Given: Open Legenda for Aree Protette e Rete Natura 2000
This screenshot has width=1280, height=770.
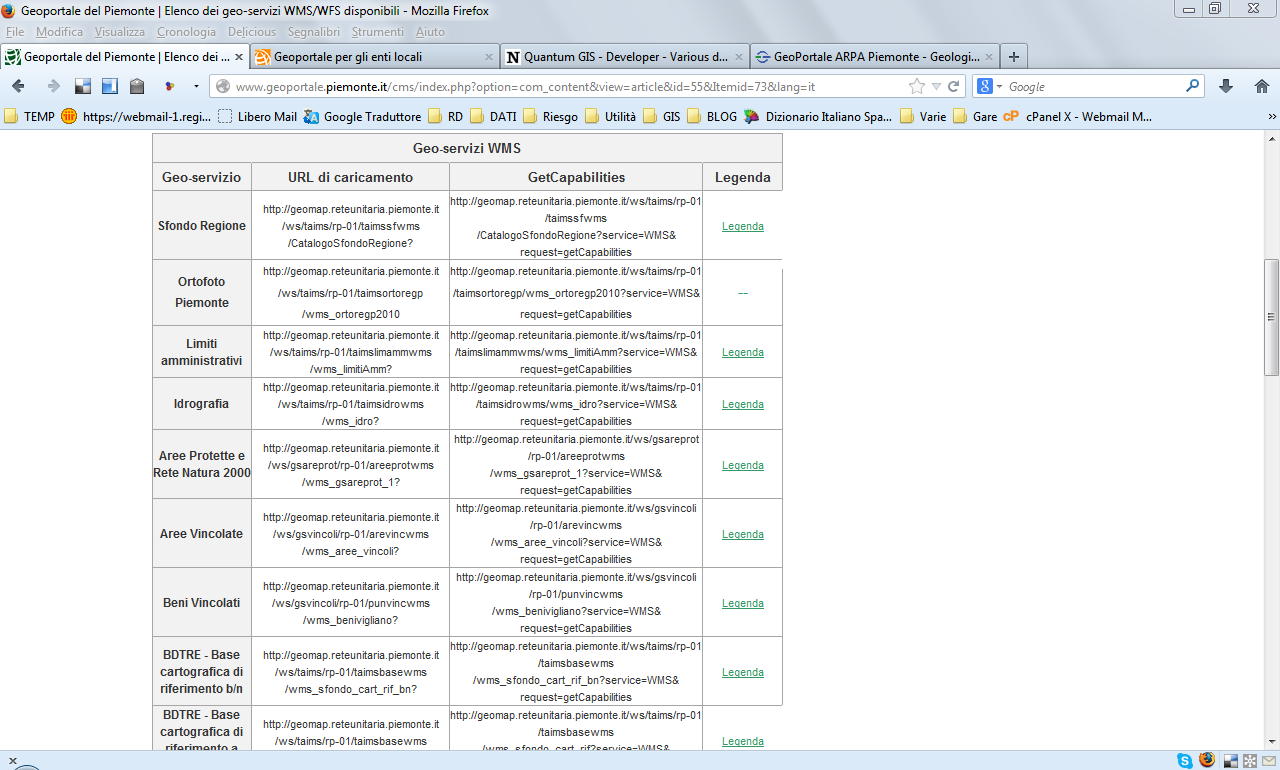Looking at the screenshot, I should pos(743,465).
